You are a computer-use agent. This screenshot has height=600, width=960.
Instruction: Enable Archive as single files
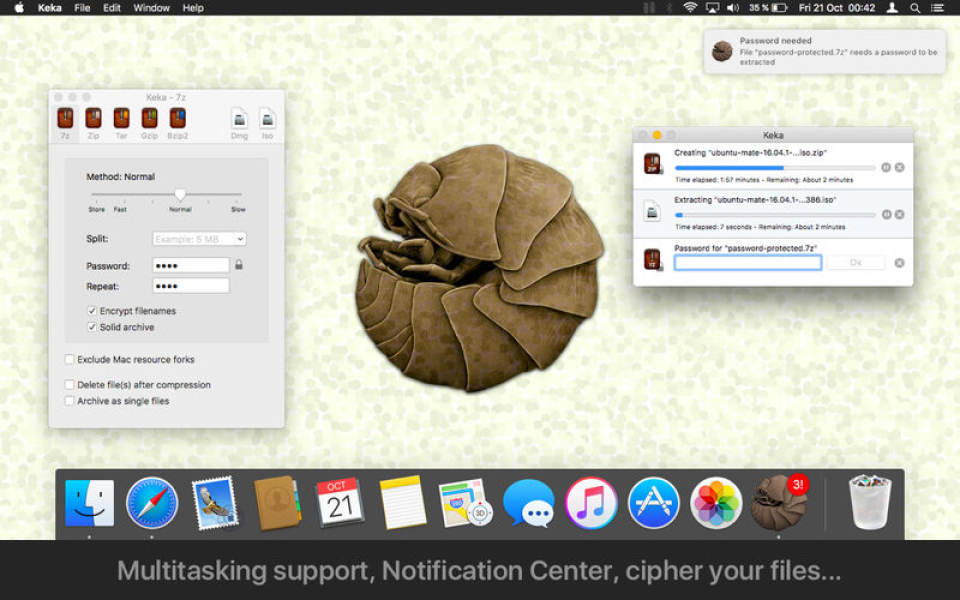pos(70,401)
